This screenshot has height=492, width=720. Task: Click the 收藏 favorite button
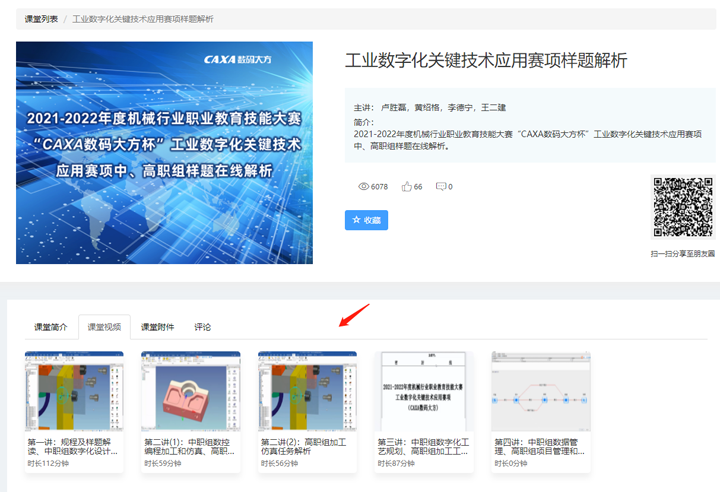[366, 220]
